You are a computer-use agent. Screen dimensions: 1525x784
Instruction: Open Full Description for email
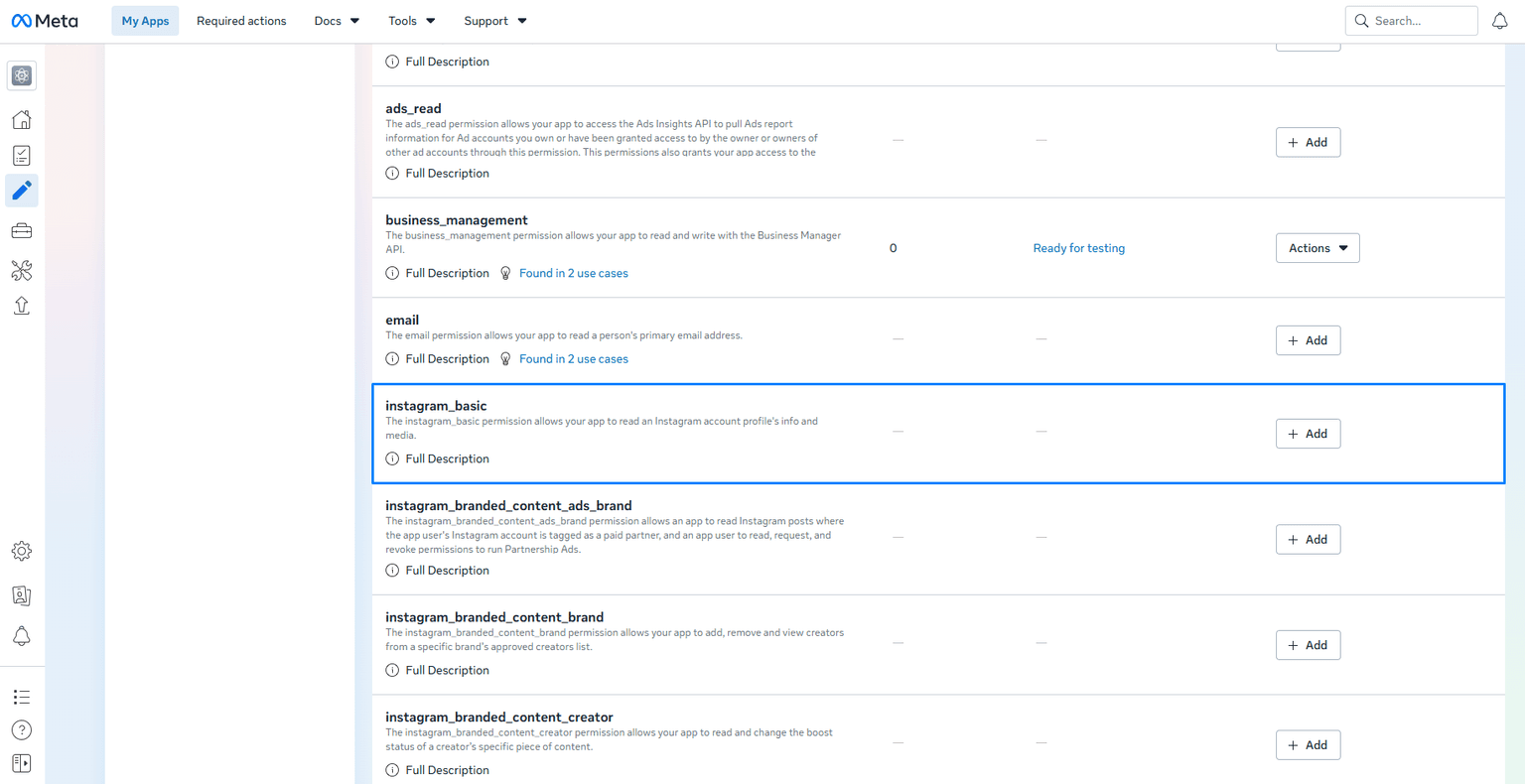[x=447, y=359]
